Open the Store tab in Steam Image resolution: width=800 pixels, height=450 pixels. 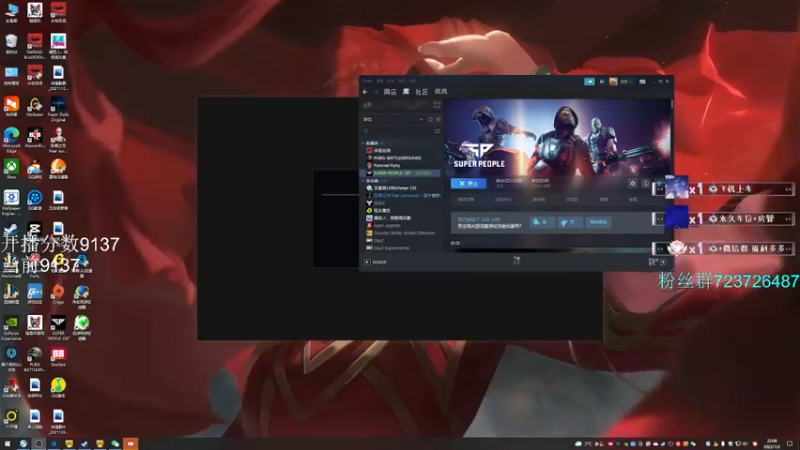coord(390,92)
